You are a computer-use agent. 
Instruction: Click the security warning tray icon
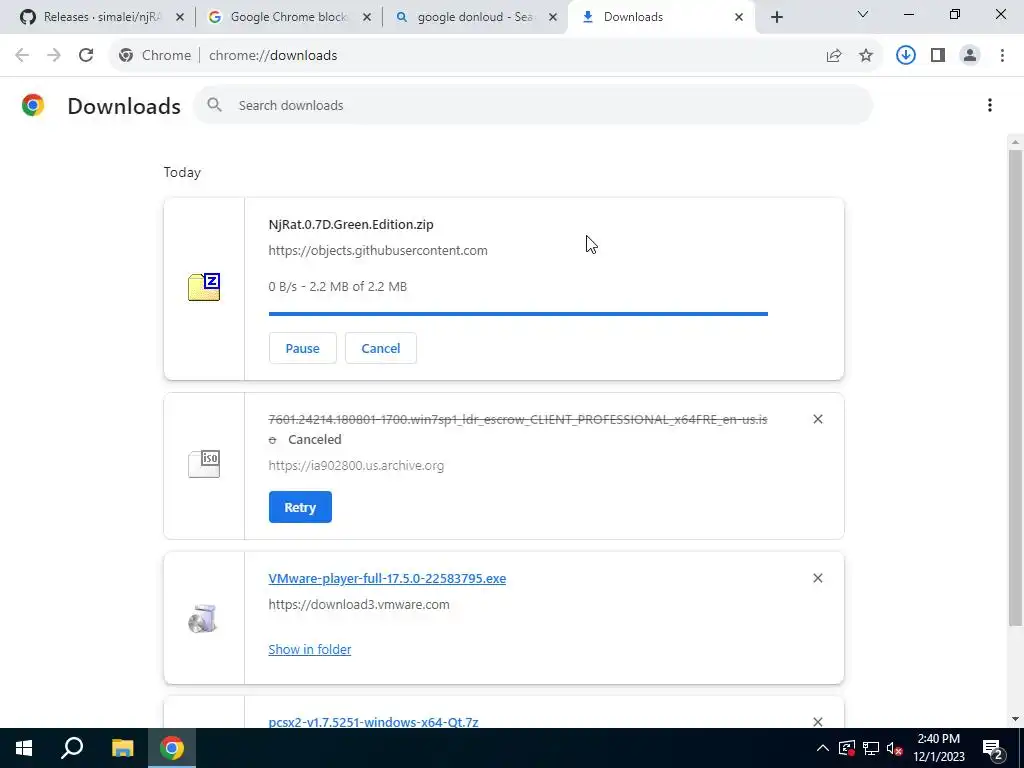[847, 748]
